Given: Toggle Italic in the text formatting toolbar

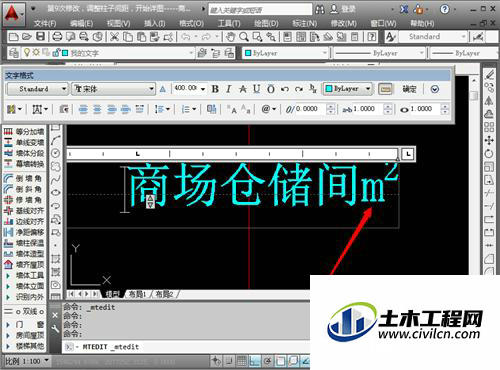Looking at the screenshot, I should point(229,89).
